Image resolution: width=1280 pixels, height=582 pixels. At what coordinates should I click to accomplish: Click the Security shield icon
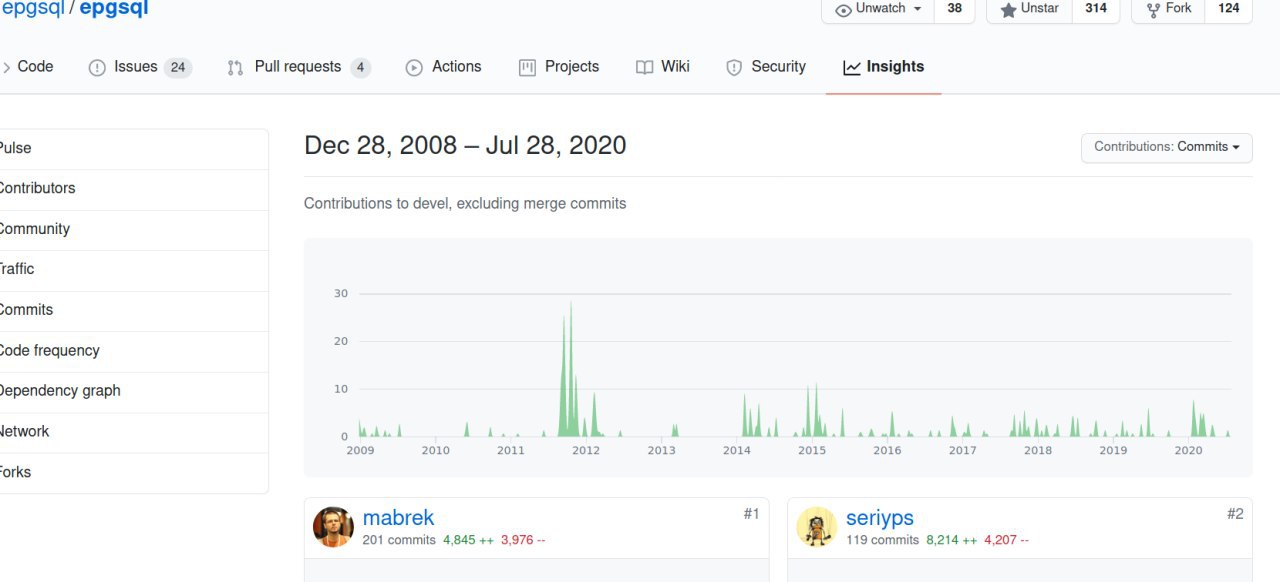[x=734, y=68]
